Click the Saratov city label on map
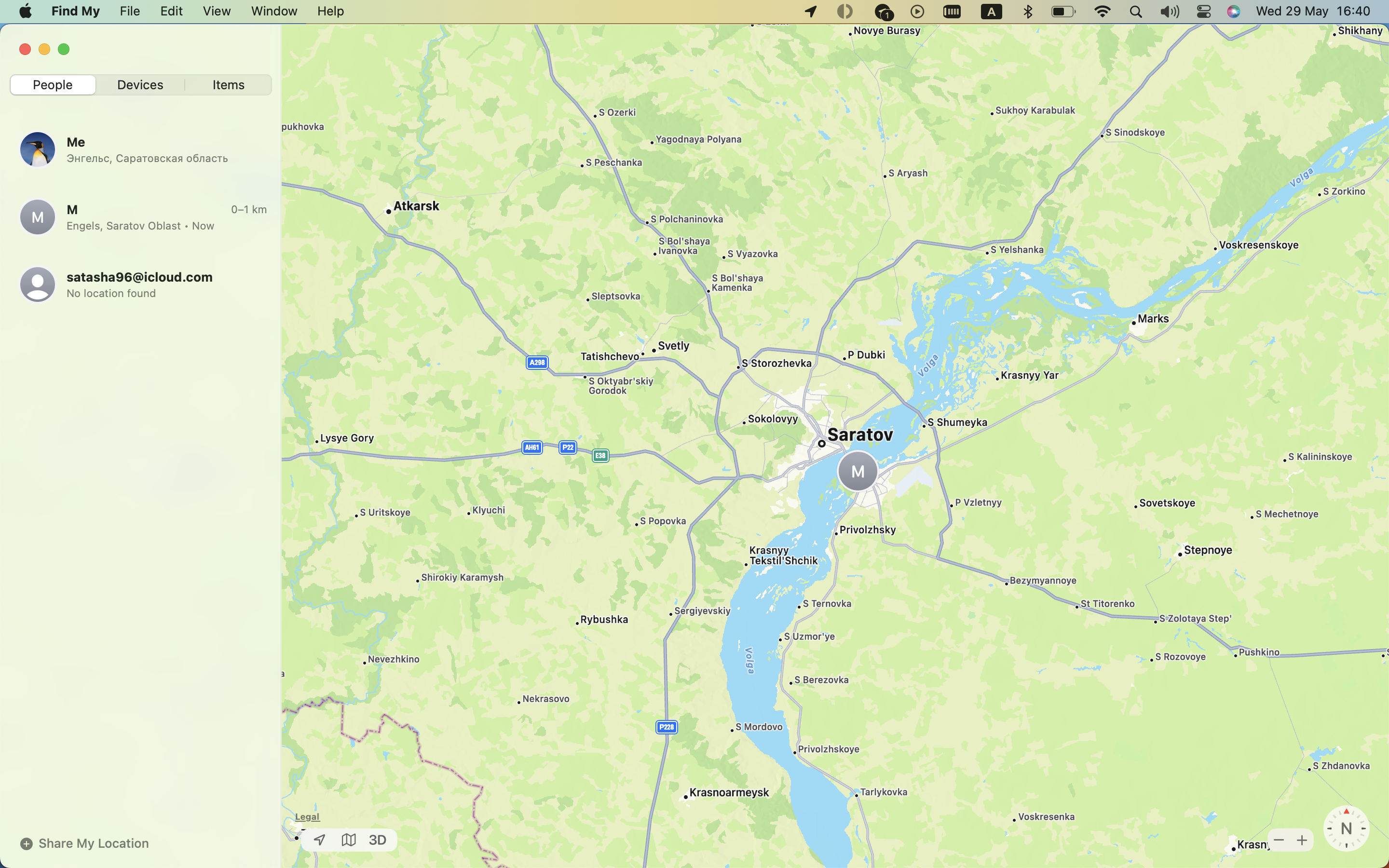The width and height of the screenshot is (1389, 868). (860, 434)
